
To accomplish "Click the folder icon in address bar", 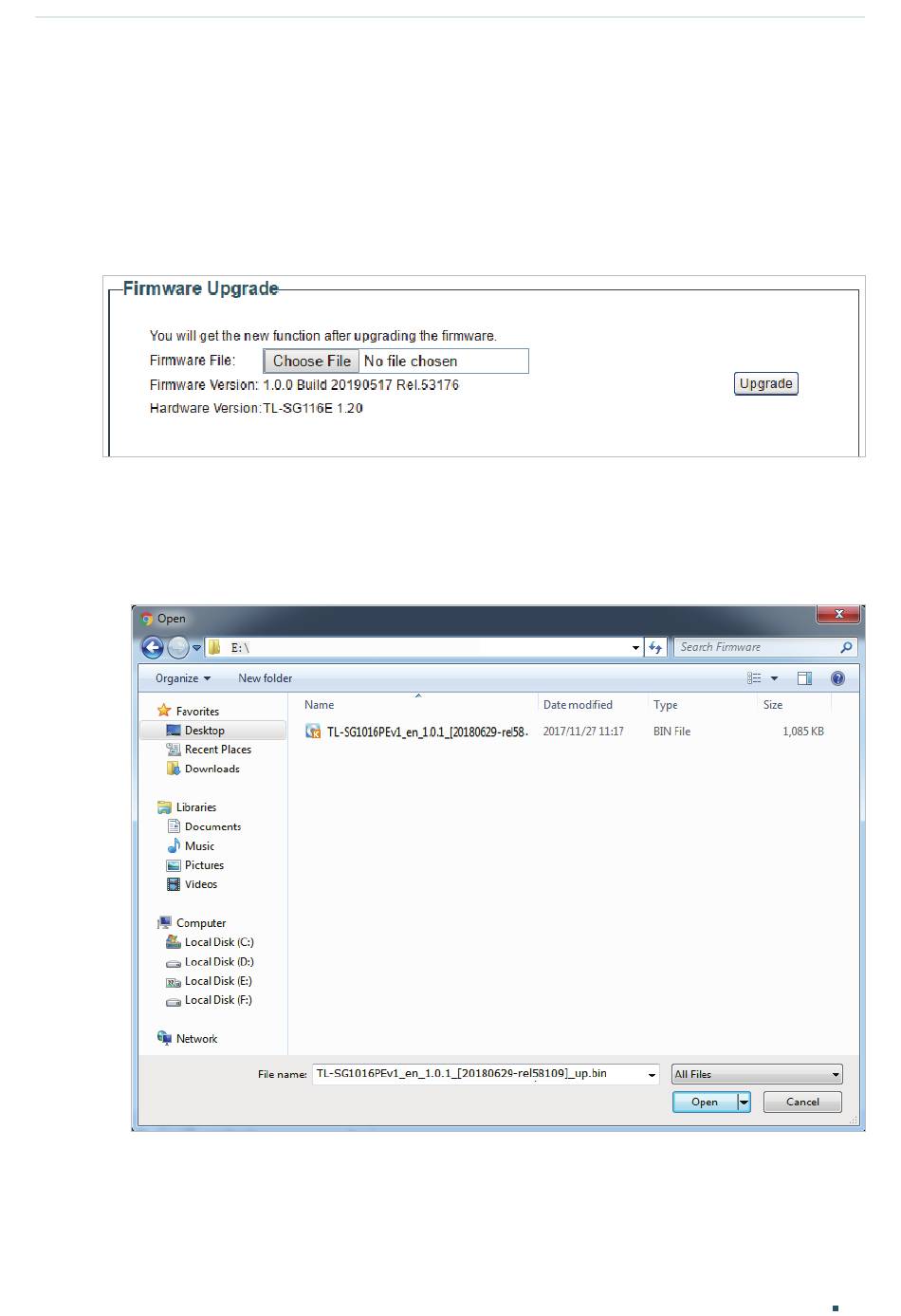I will 214,647.
